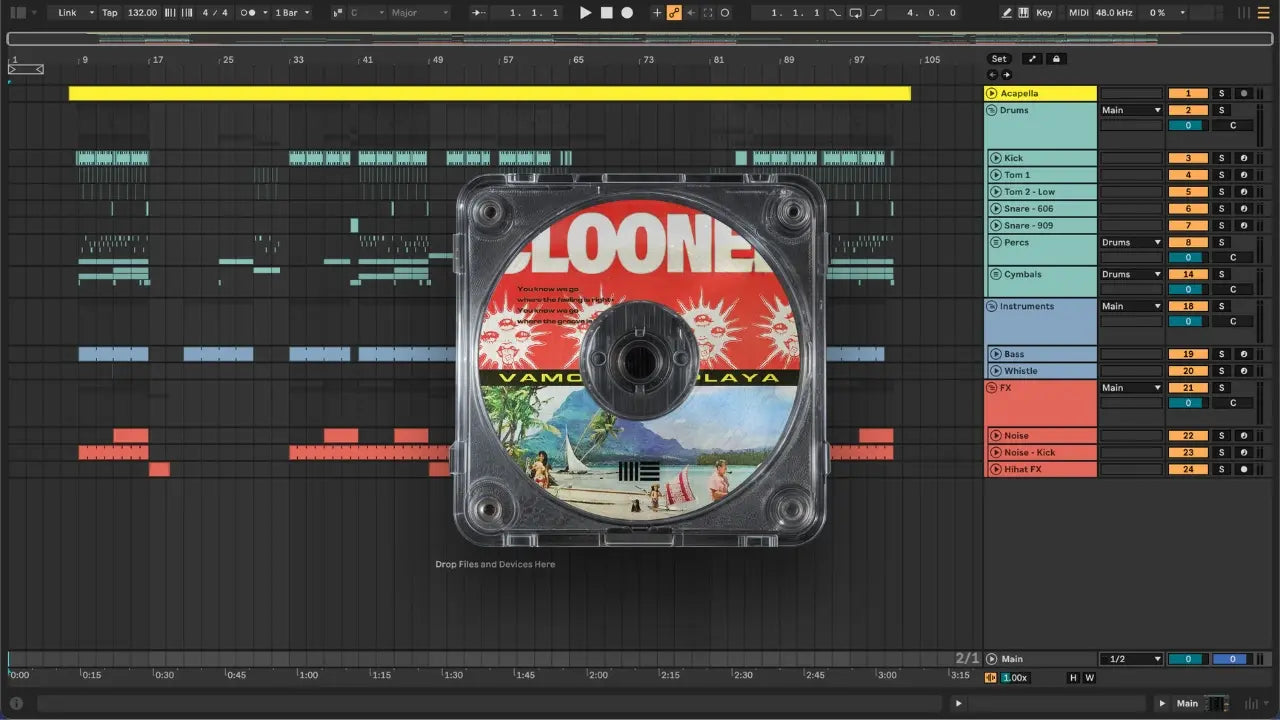This screenshot has height=720, width=1280.
Task: Collapse the FX group track
Action: (991, 387)
